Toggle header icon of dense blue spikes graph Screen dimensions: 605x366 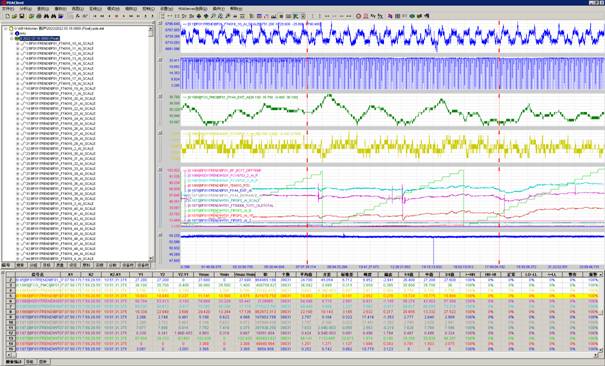click(x=161, y=60)
